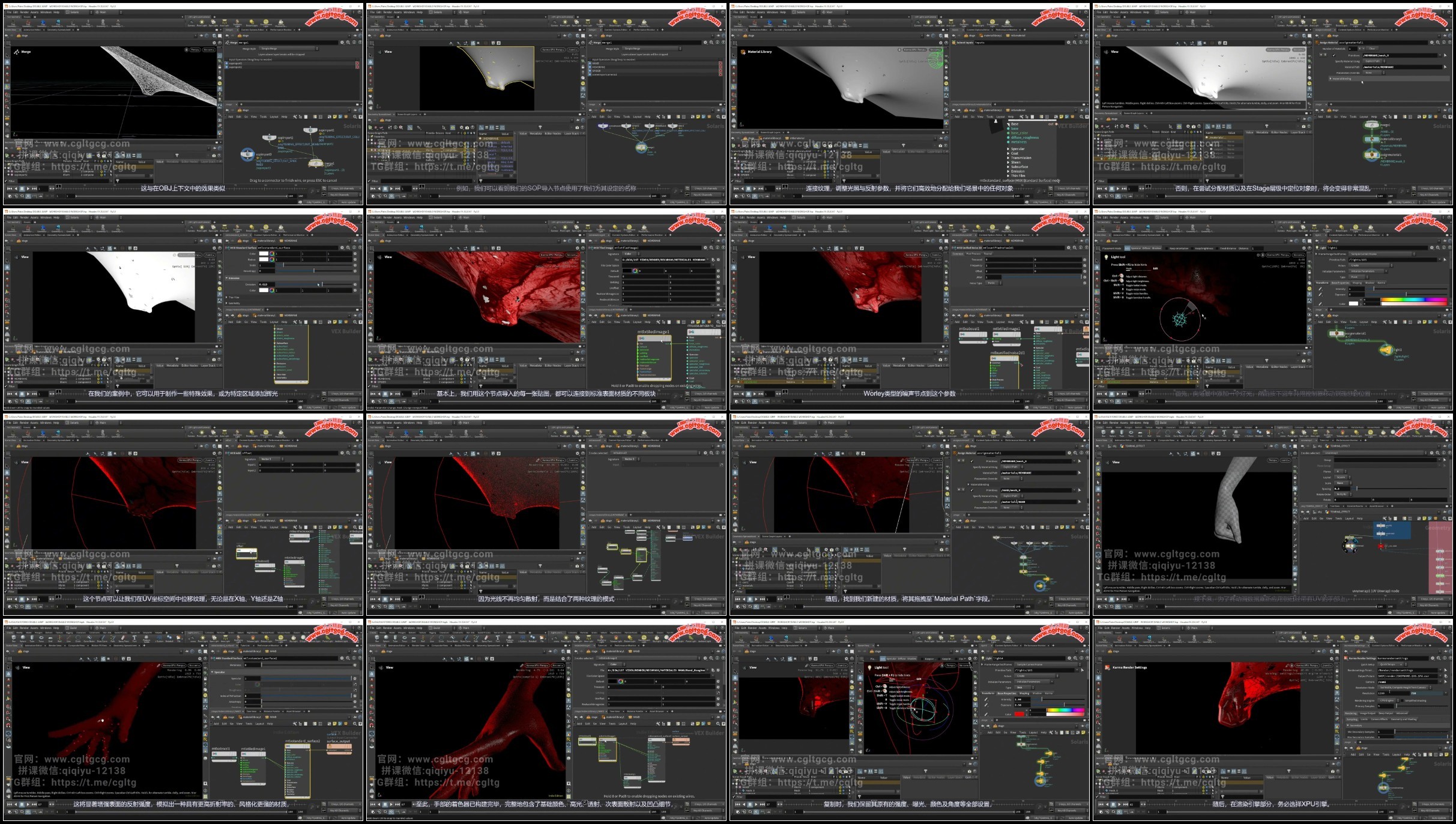Click Point Light shelf icon in Merge frame

202,22
